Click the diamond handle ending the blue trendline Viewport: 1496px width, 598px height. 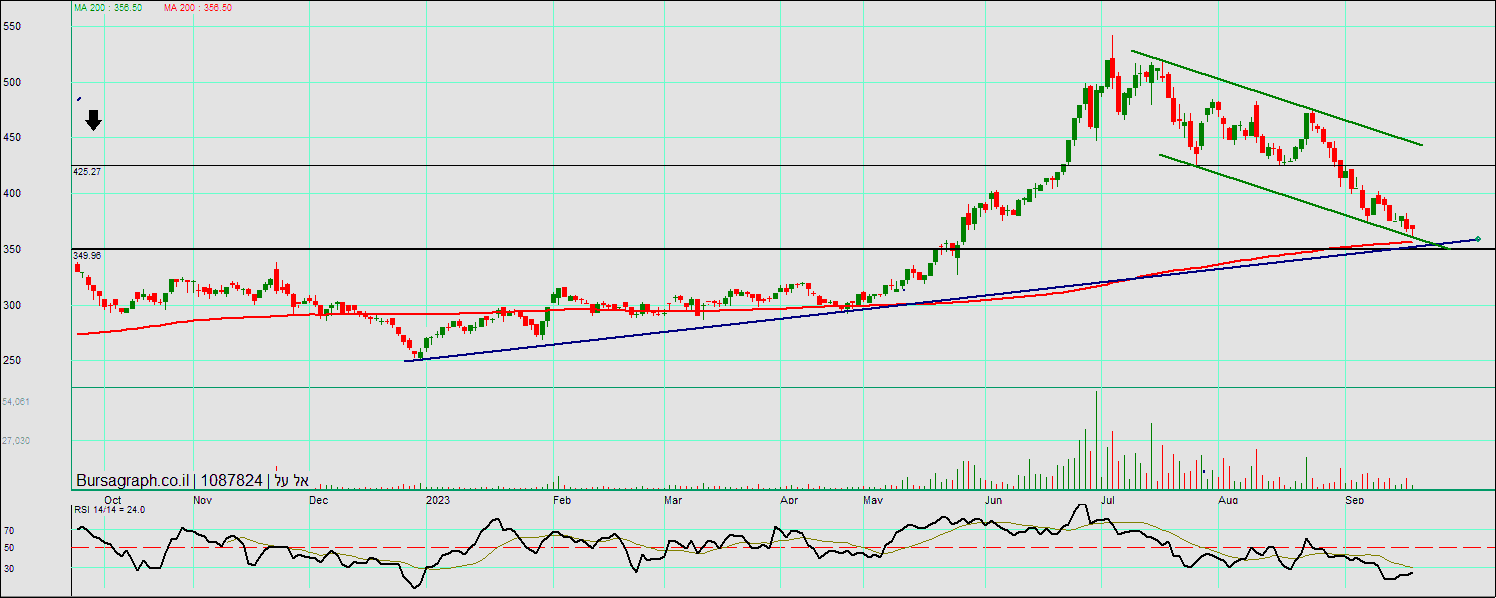pos(1477,239)
